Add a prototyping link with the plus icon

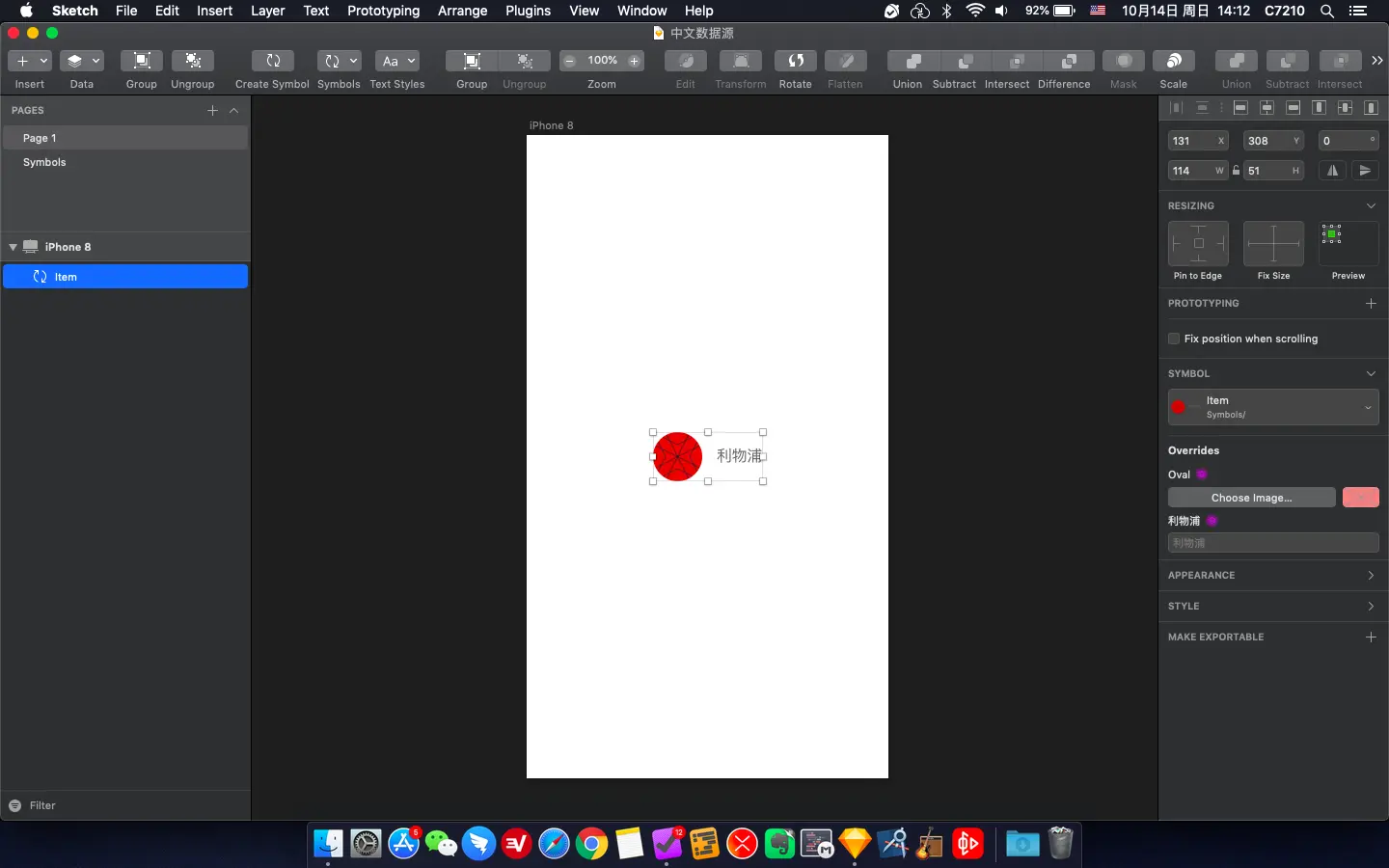pyautogui.click(x=1371, y=303)
